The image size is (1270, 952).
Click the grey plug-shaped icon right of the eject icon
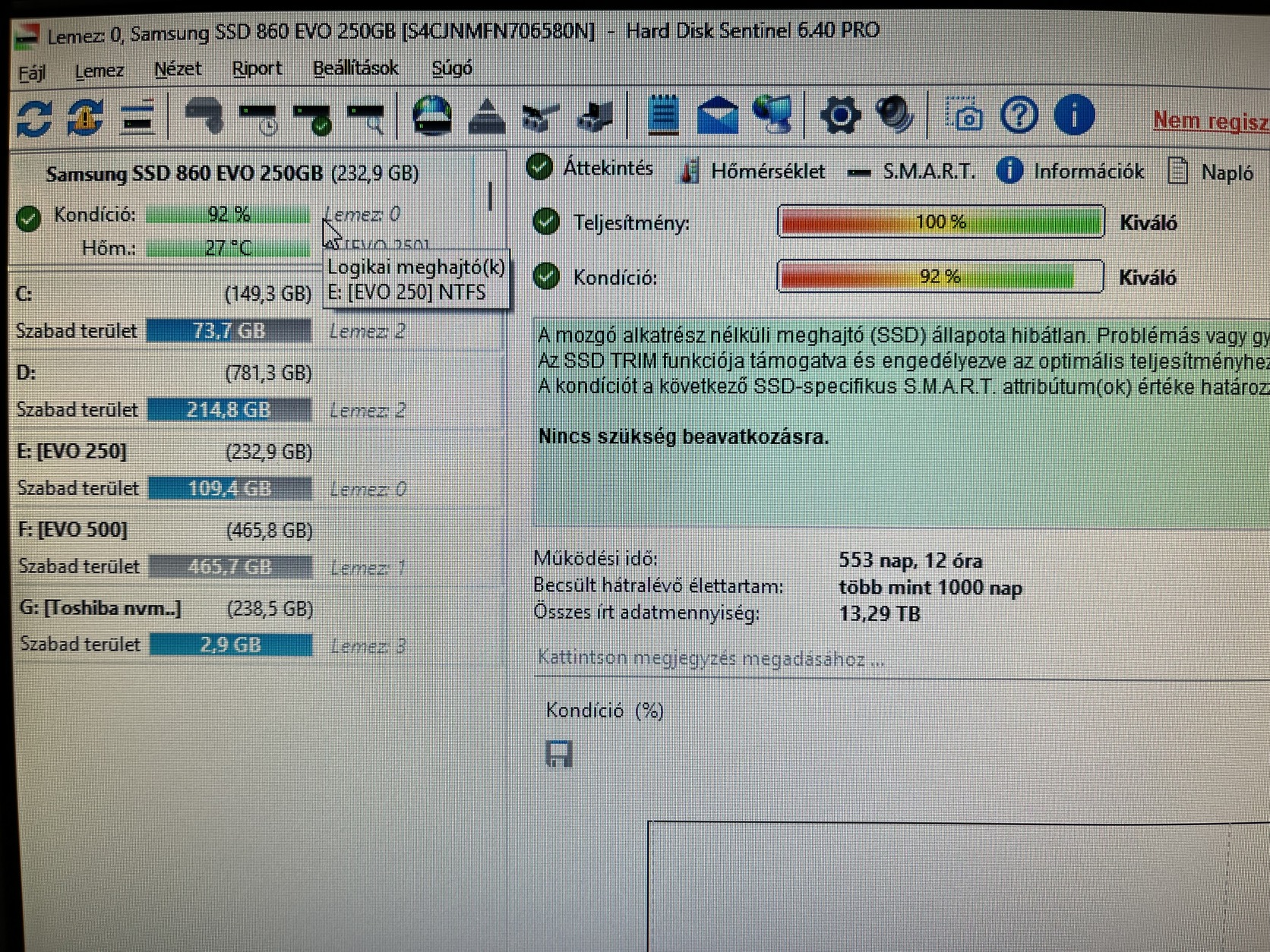click(x=541, y=117)
